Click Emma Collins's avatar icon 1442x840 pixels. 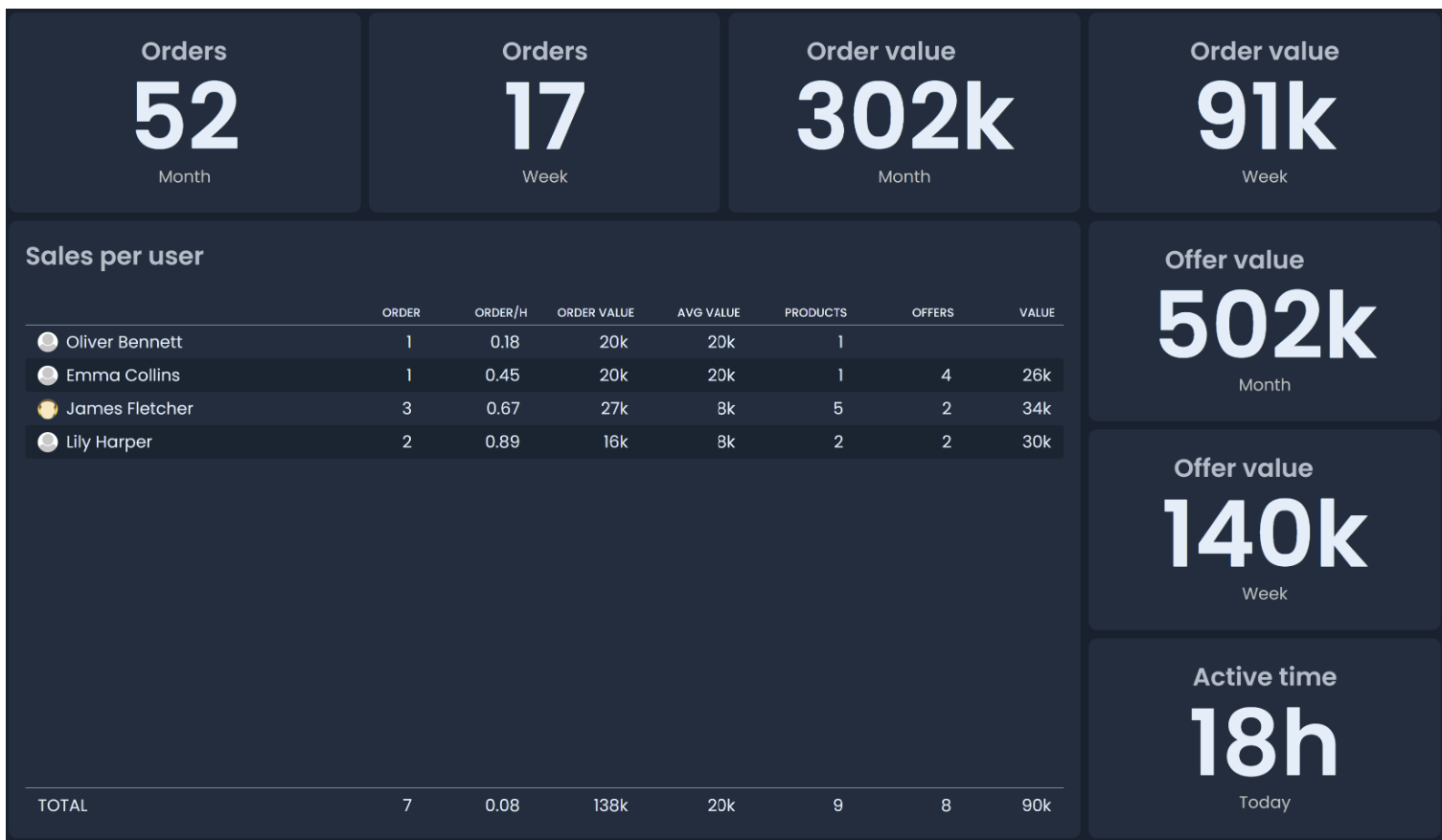click(47, 375)
